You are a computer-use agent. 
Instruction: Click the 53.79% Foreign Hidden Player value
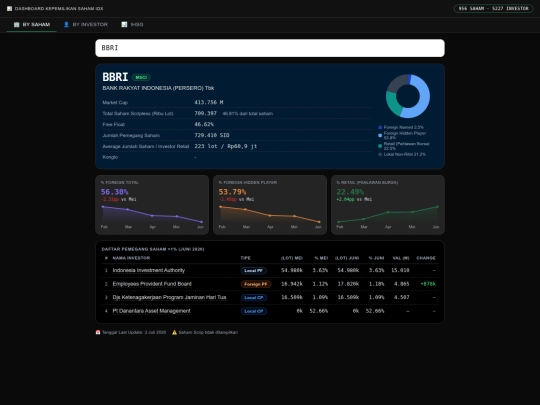coord(232,192)
